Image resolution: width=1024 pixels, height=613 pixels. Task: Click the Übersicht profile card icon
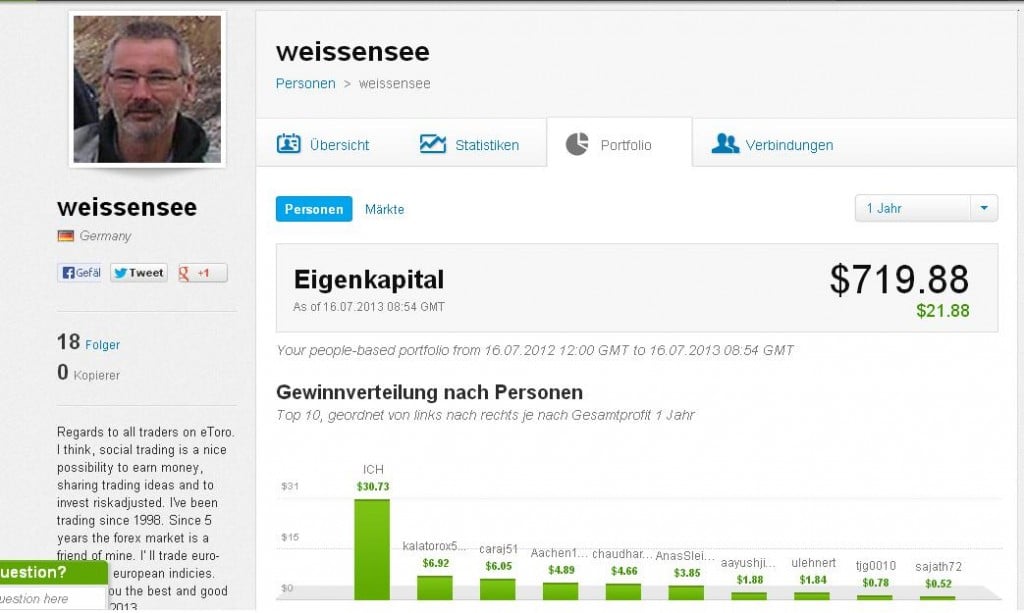(288, 144)
